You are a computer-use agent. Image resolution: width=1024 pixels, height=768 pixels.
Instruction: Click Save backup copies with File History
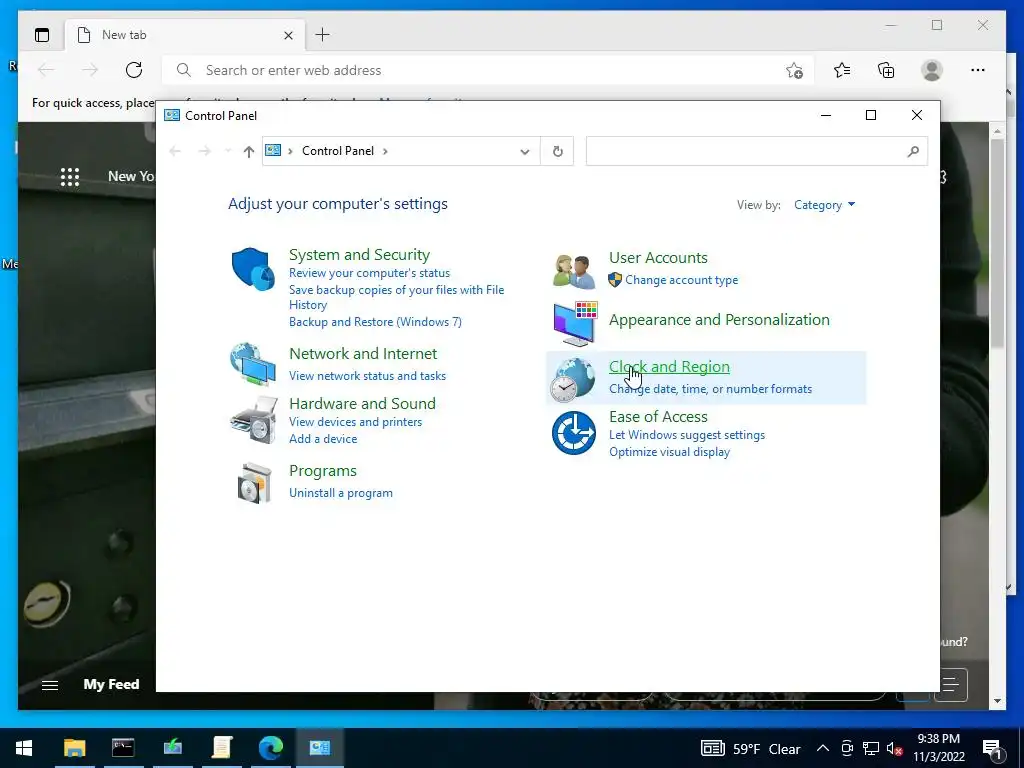pyautogui.click(x=396, y=297)
